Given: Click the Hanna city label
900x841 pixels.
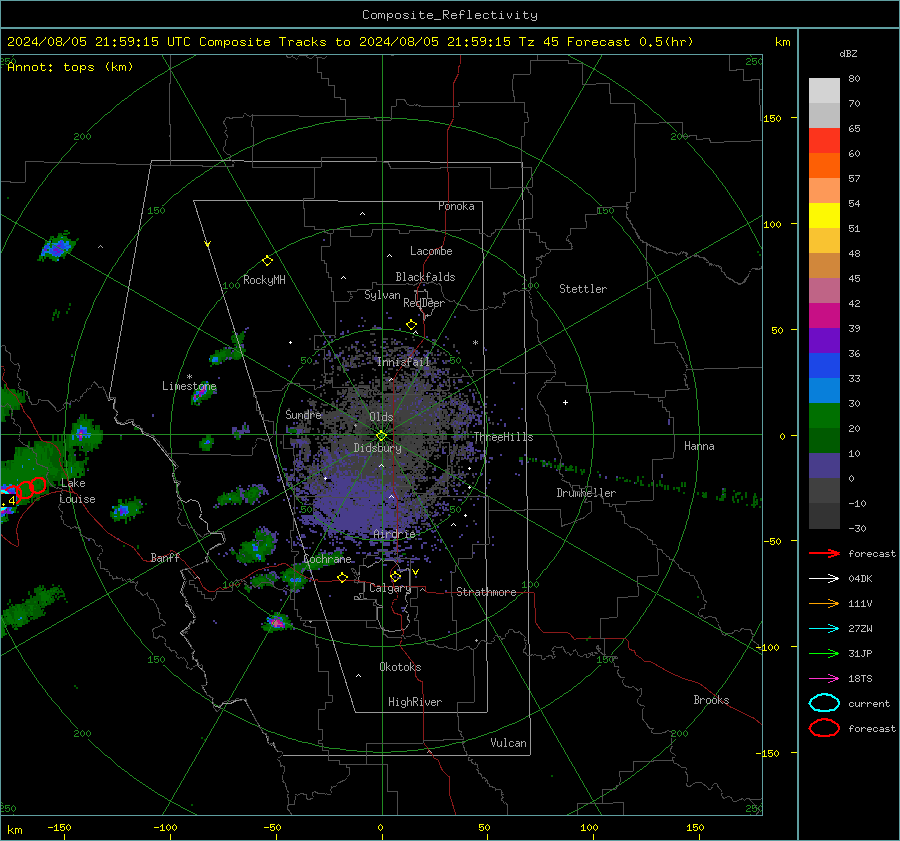Looking at the screenshot, I should click(699, 446).
